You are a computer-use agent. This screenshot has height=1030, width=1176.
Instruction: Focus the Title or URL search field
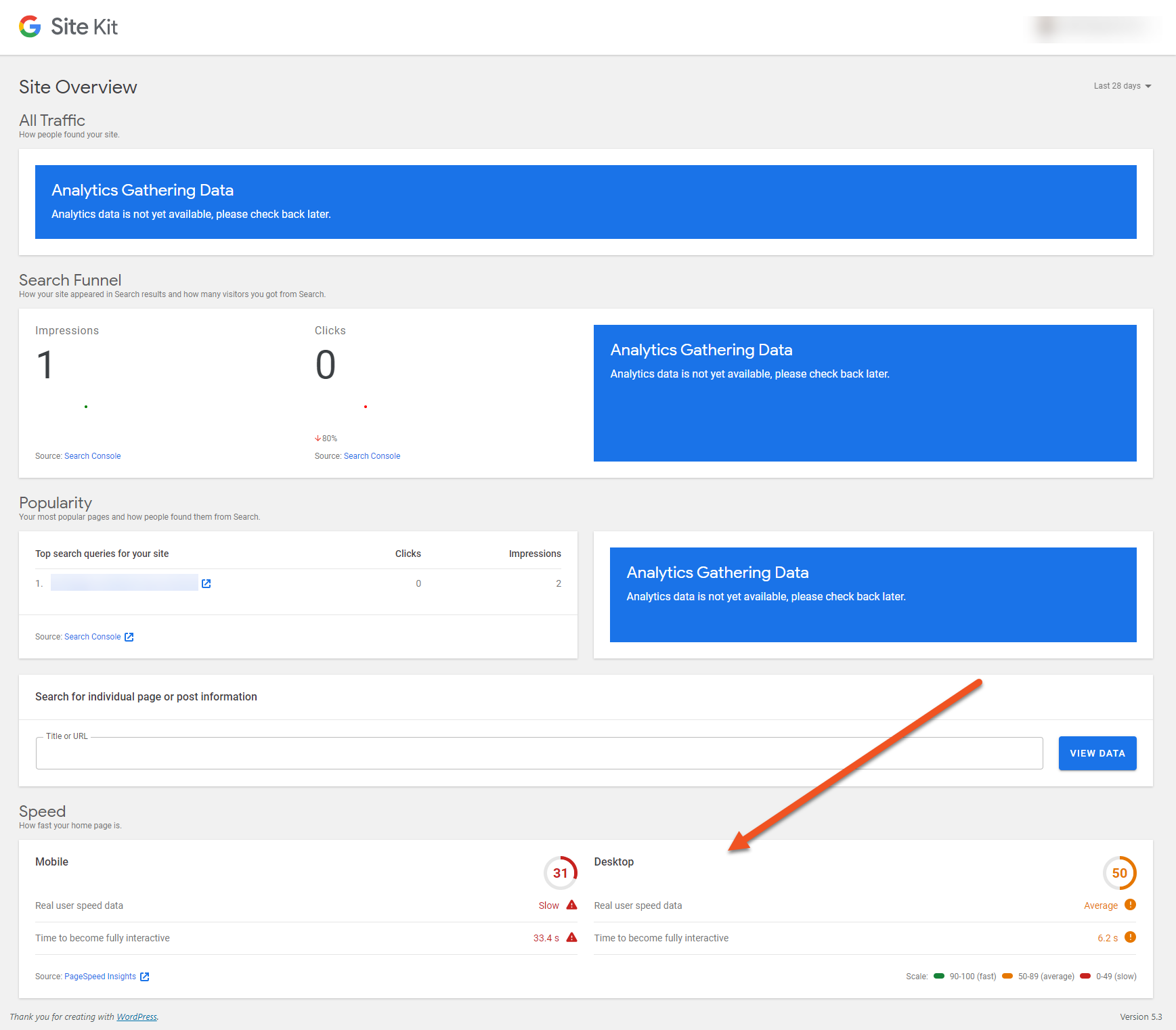539,753
